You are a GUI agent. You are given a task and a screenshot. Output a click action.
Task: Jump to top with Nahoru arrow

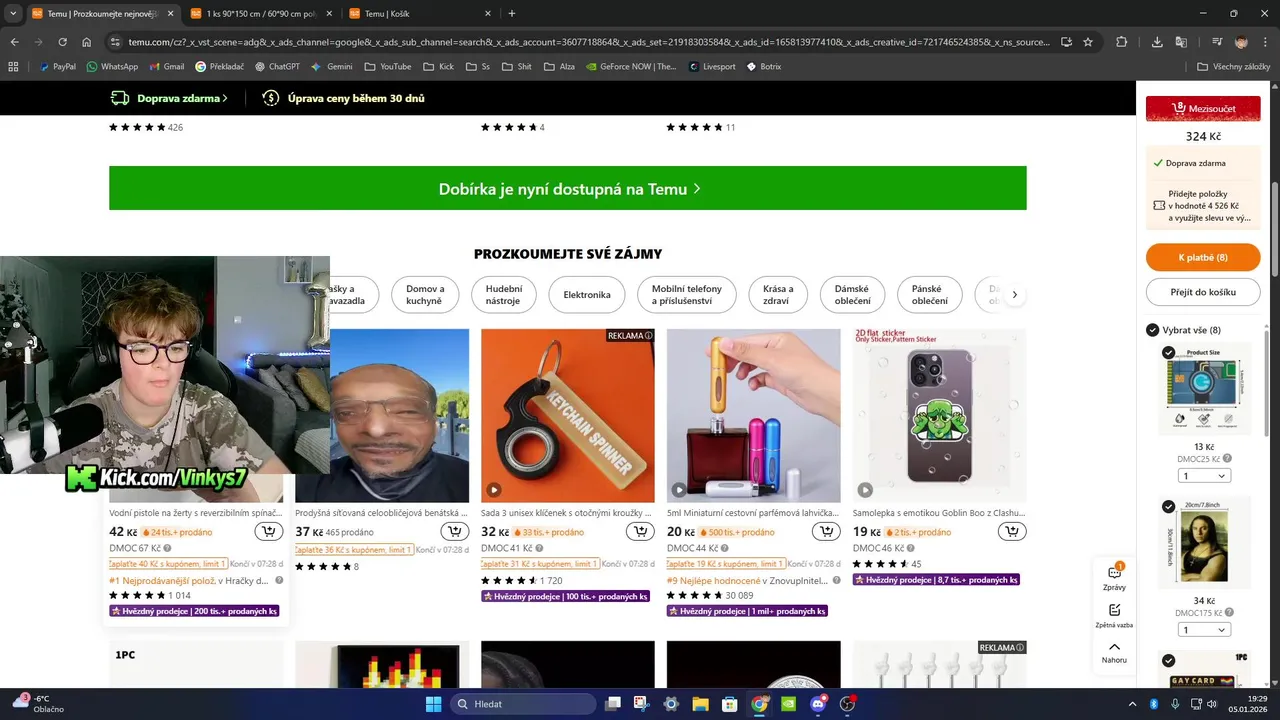click(x=1114, y=652)
